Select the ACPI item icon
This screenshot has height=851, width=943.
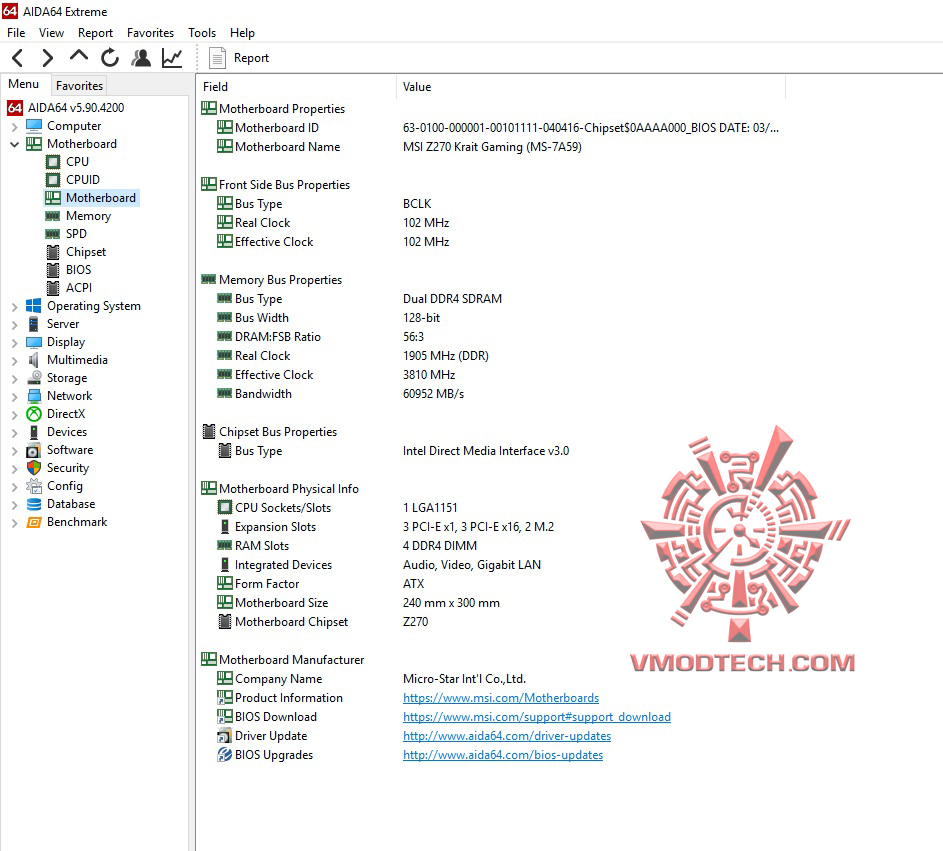[x=54, y=288]
